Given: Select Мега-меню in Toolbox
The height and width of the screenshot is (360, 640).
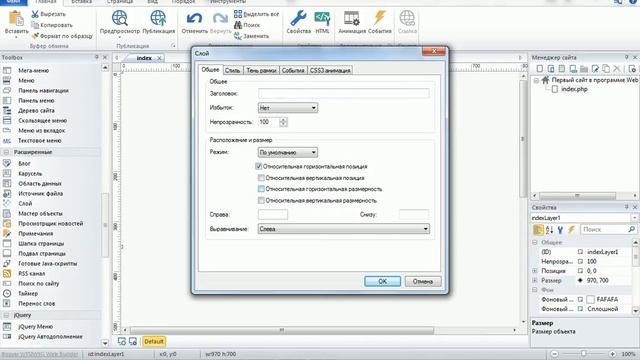Looking at the screenshot, I should coord(33,70).
